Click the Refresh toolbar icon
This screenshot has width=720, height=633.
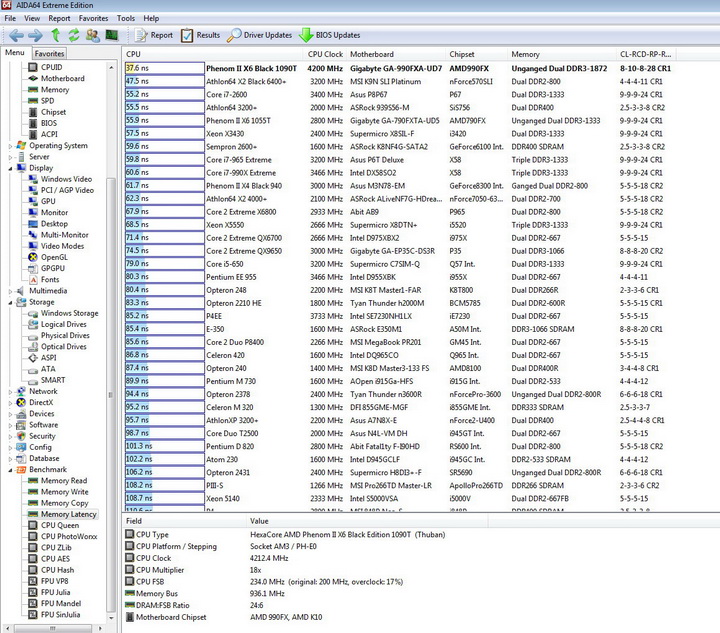tap(73, 35)
